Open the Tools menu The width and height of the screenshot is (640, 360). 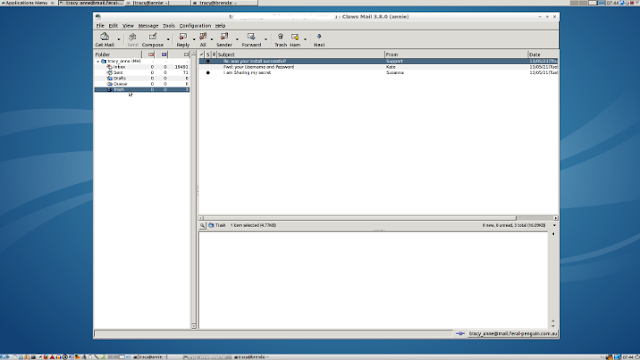tap(169, 26)
